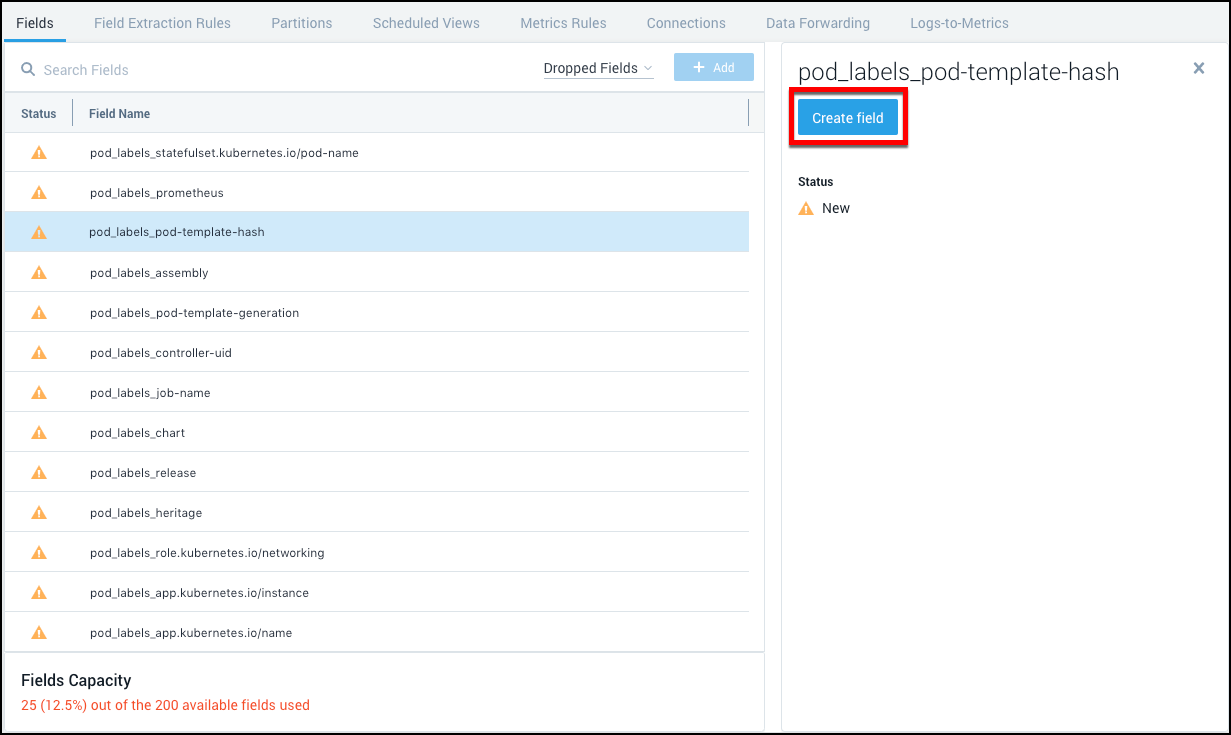The height and width of the screenshot is (735, 1231).
Task: Click warning icon next to pod_labels_assembly
Action: 39,273
